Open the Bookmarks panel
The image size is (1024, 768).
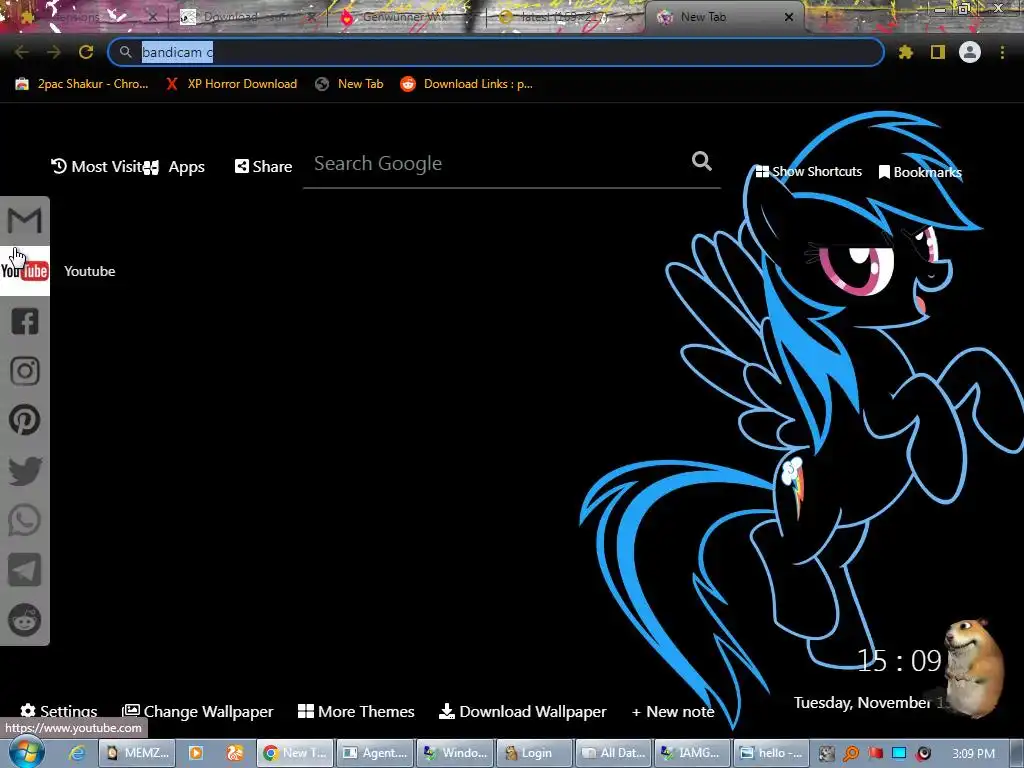920,172
